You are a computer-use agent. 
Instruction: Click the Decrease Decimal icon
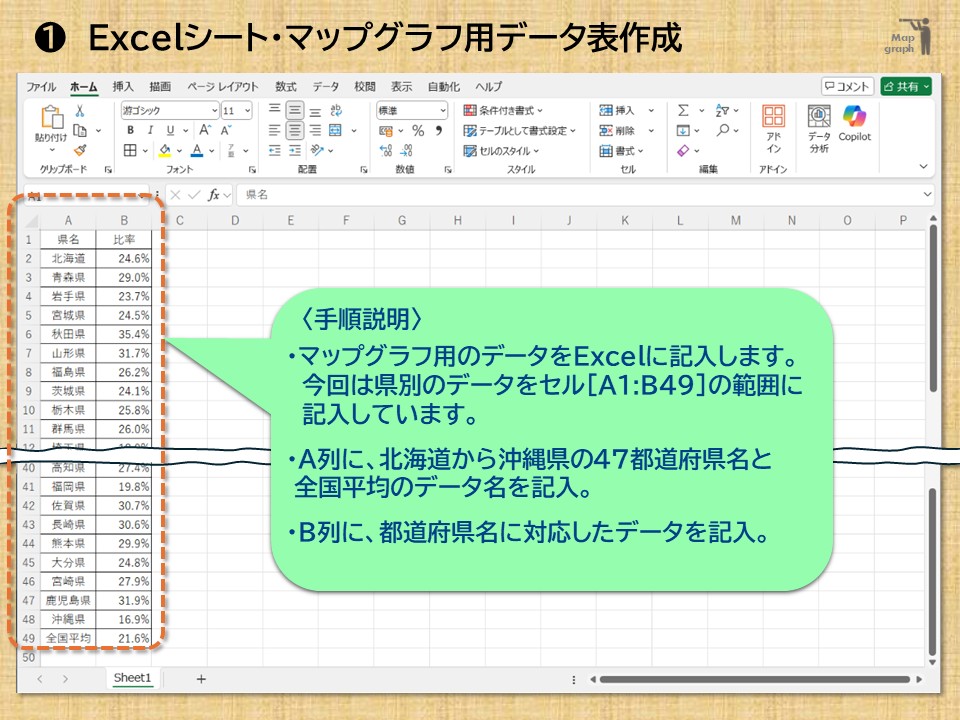[407, 150]
